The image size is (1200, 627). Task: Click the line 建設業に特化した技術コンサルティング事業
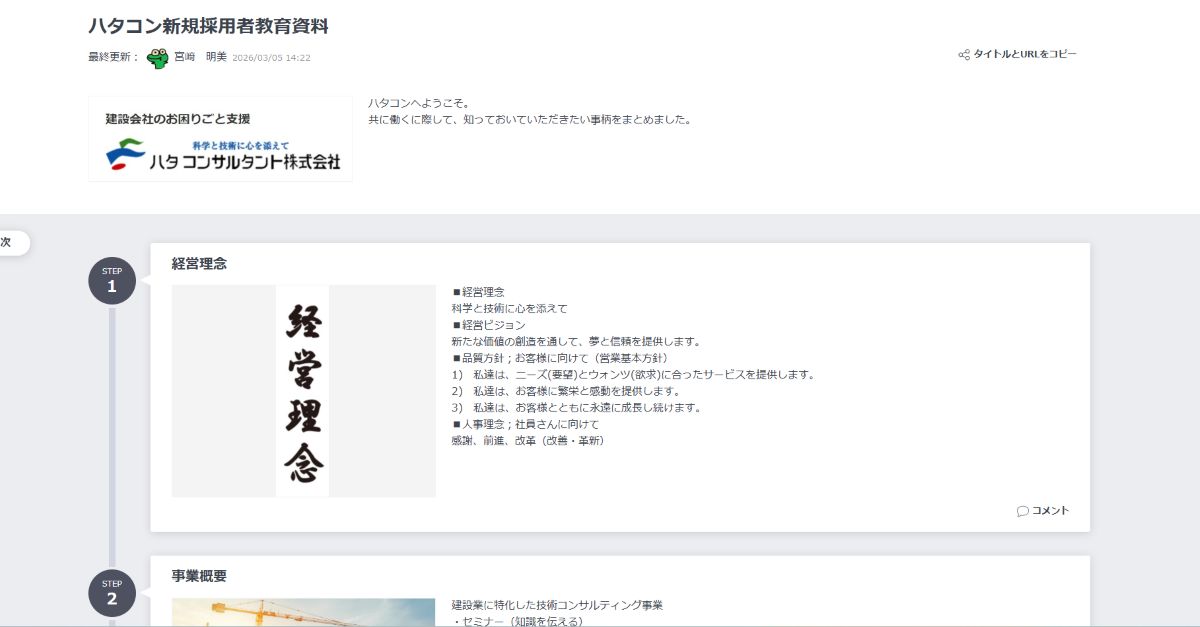[557, 605]
